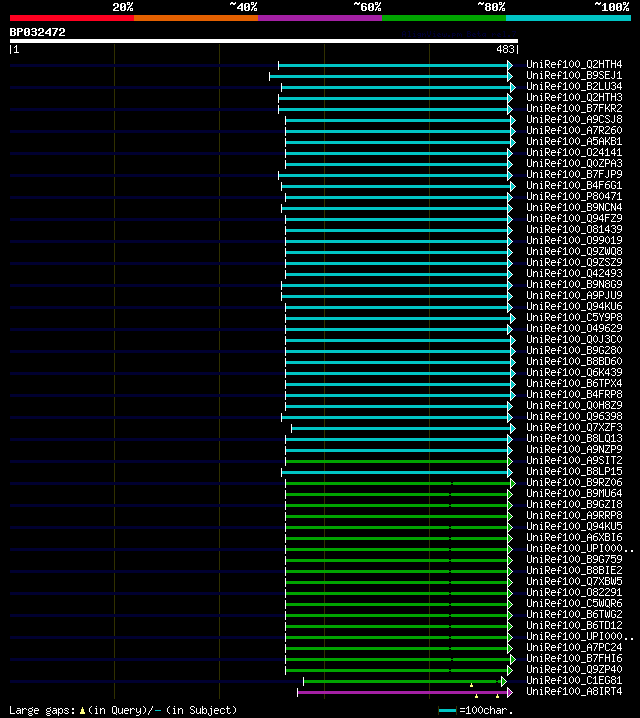Select the UniRef100_A7R260 hit name
The width and height of the screenshot is (640, 718).
(574, 130)
